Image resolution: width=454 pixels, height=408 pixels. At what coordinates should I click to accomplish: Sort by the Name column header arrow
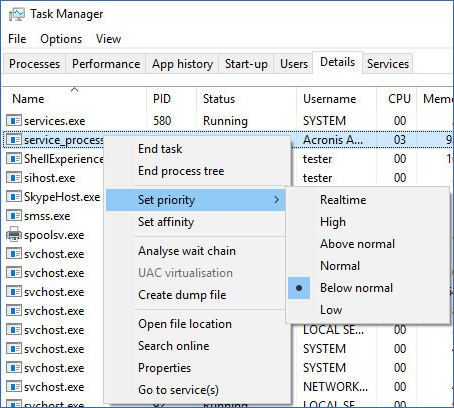(75, 89)
